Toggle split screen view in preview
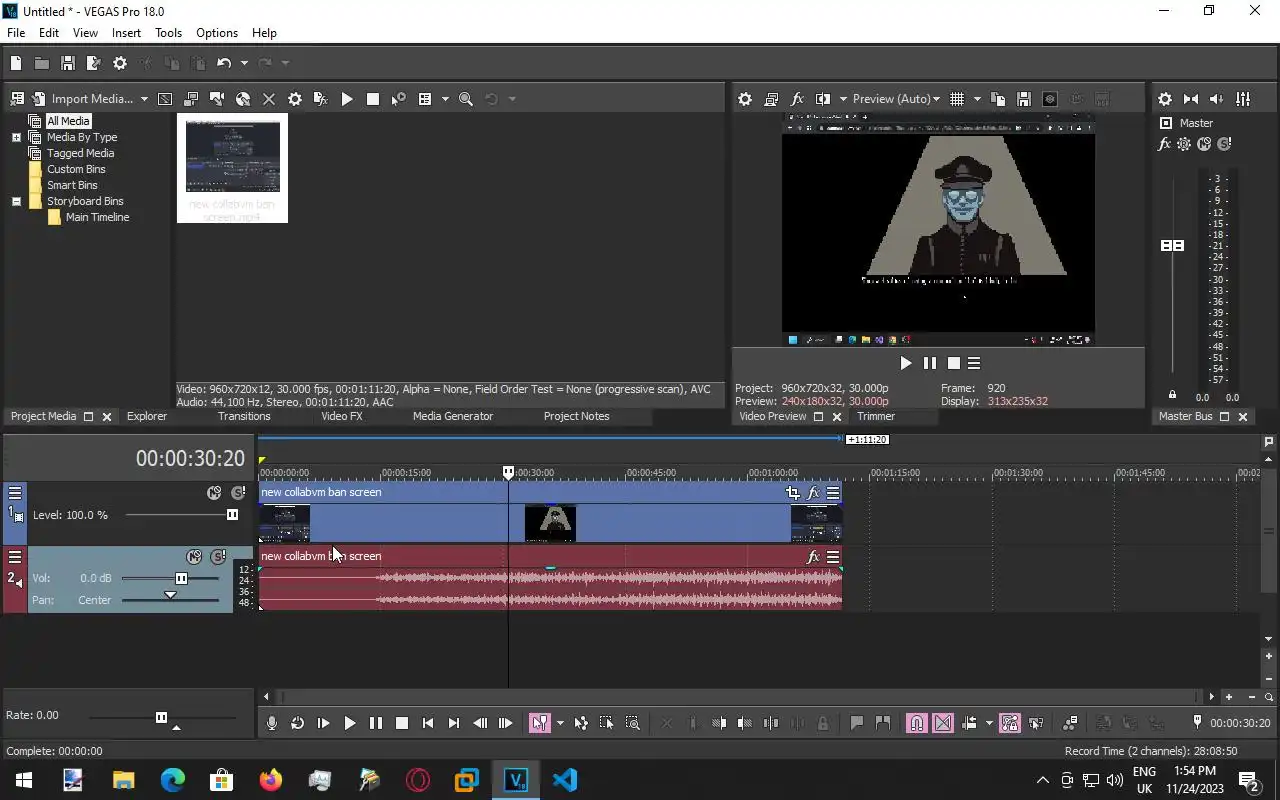Viewport: 1280px width, 800px height. click(823, 99)
